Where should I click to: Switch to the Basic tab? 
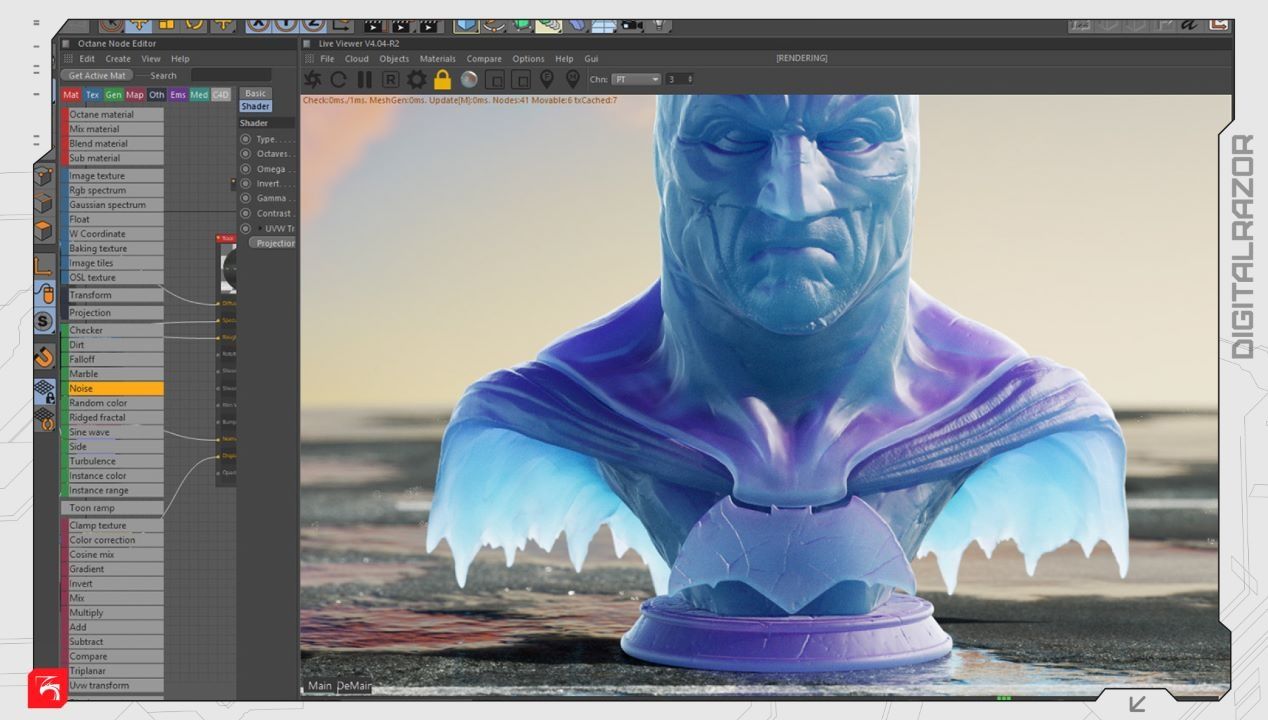tap(256, 93)
